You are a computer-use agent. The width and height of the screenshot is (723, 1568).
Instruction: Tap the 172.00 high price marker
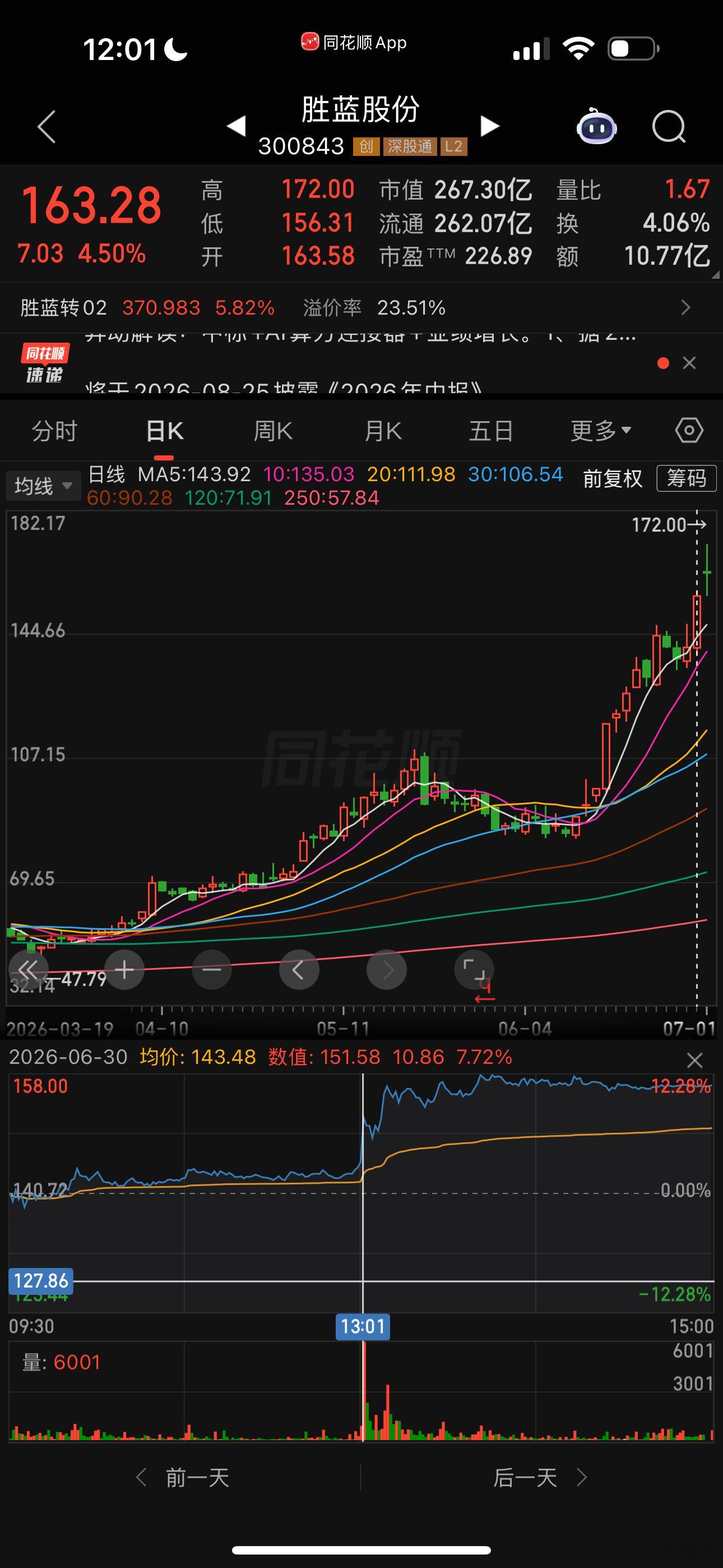668,525
